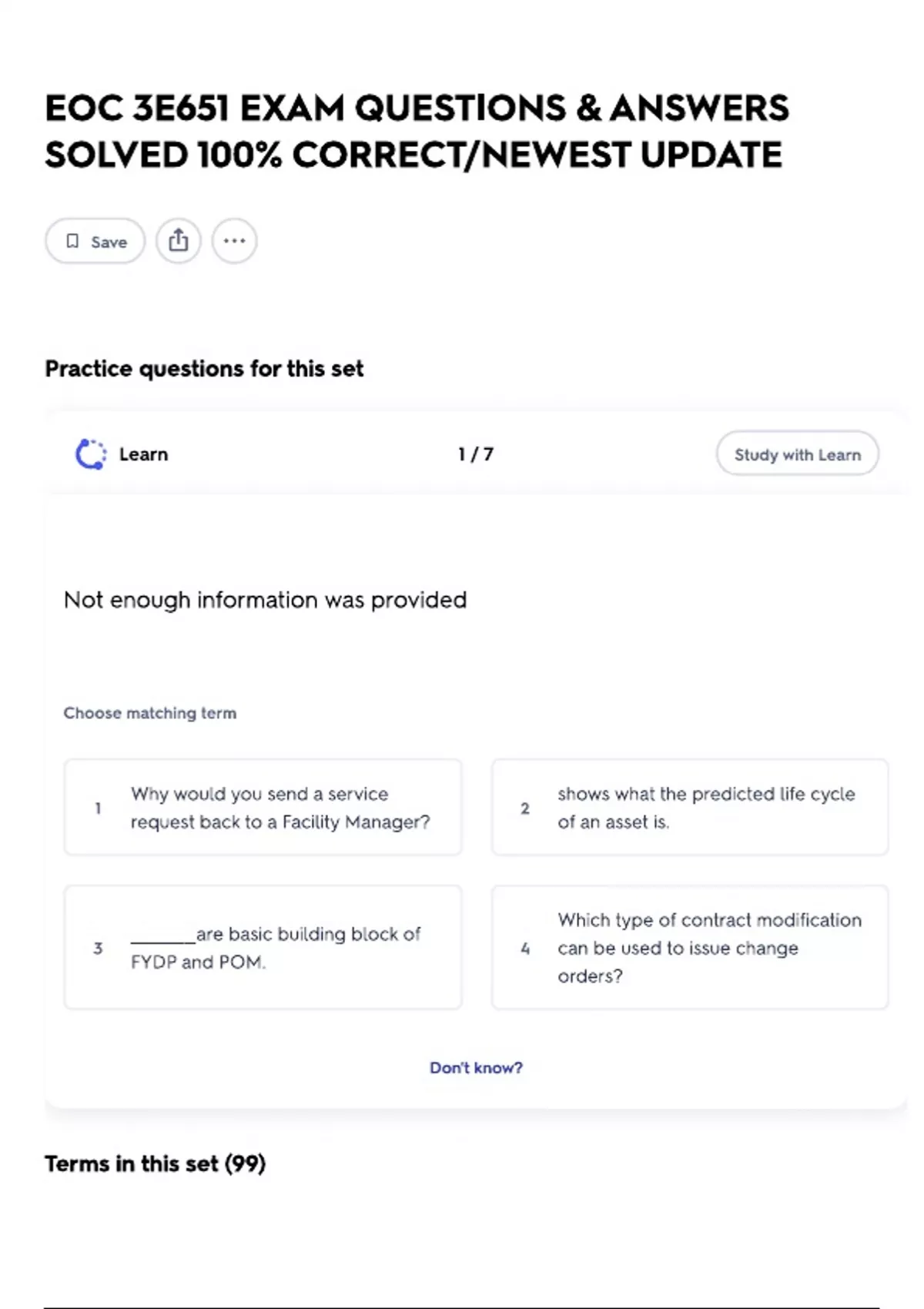
Task: Click the EOC 3E651 exam title
Action: click(416, 131)
